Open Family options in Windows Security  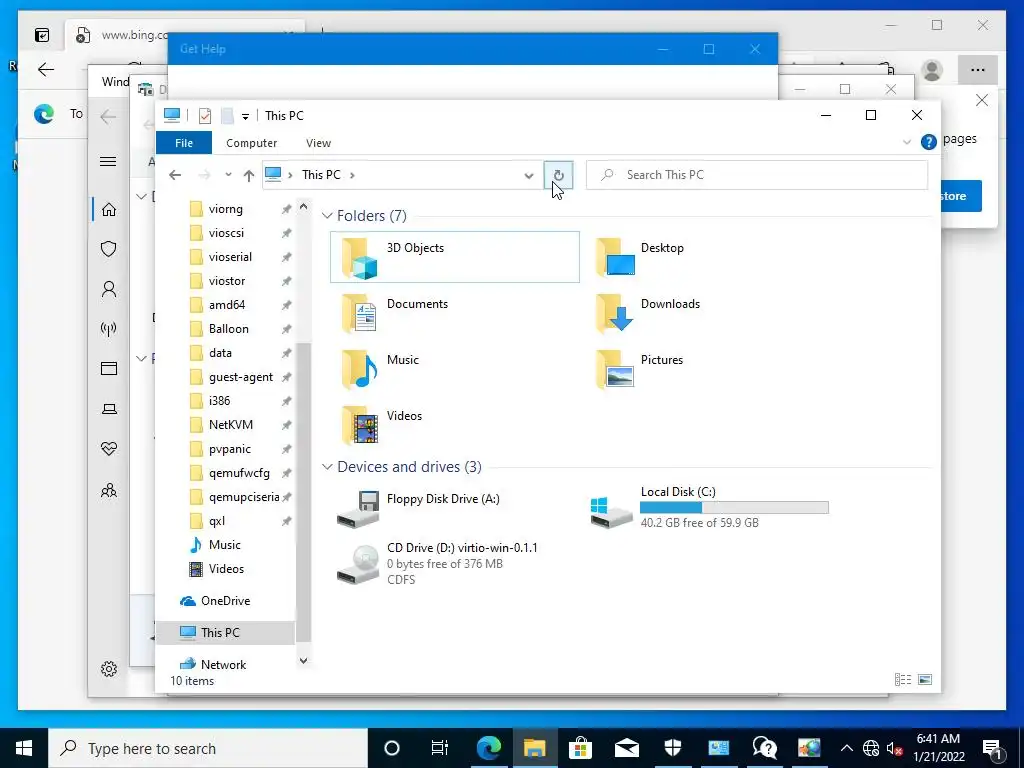click(109, 490)
